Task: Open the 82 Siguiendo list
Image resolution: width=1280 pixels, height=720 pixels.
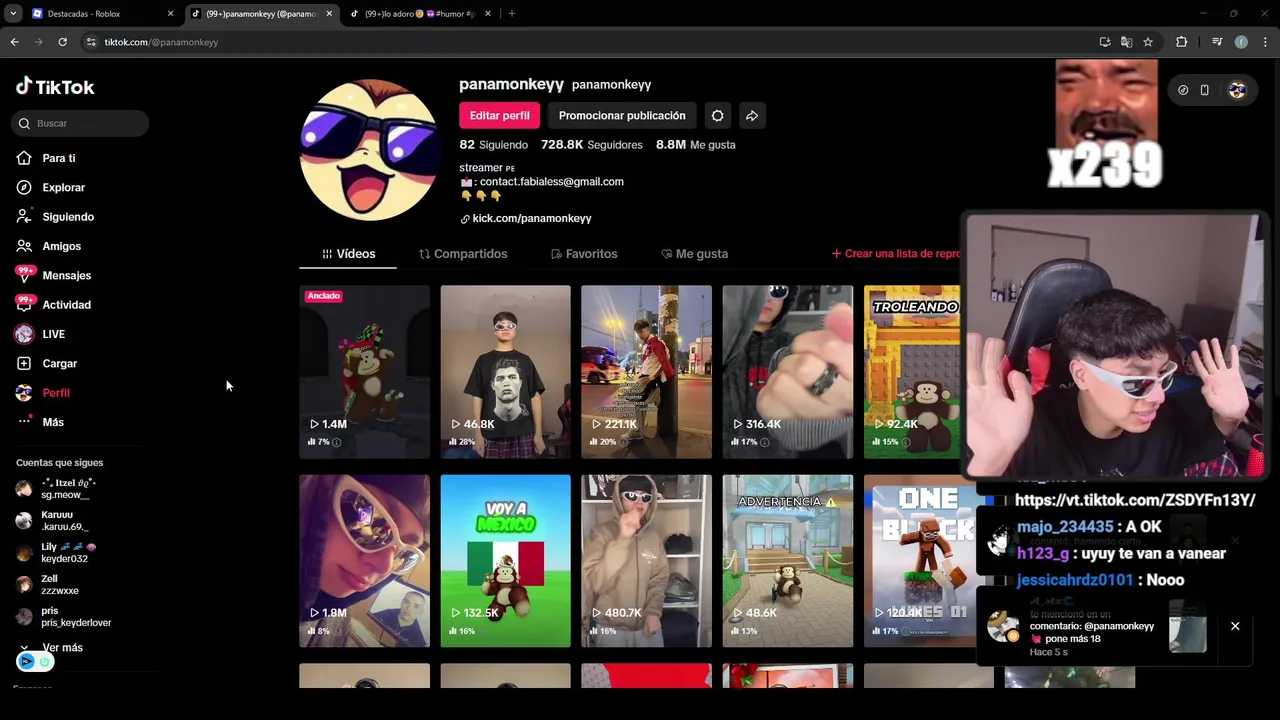Action: tap(493, 145)
